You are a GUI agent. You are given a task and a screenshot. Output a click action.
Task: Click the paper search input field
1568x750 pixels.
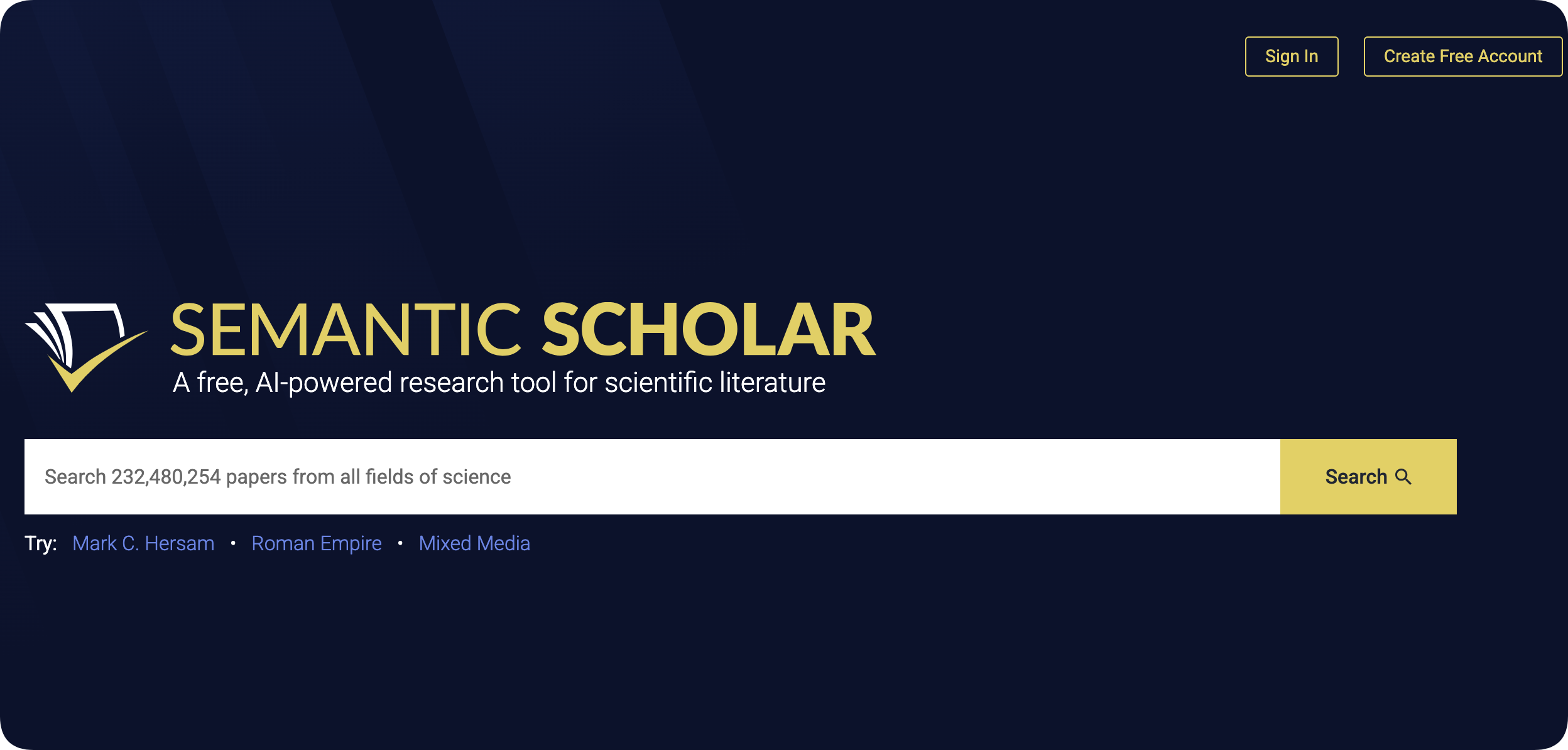628,476
